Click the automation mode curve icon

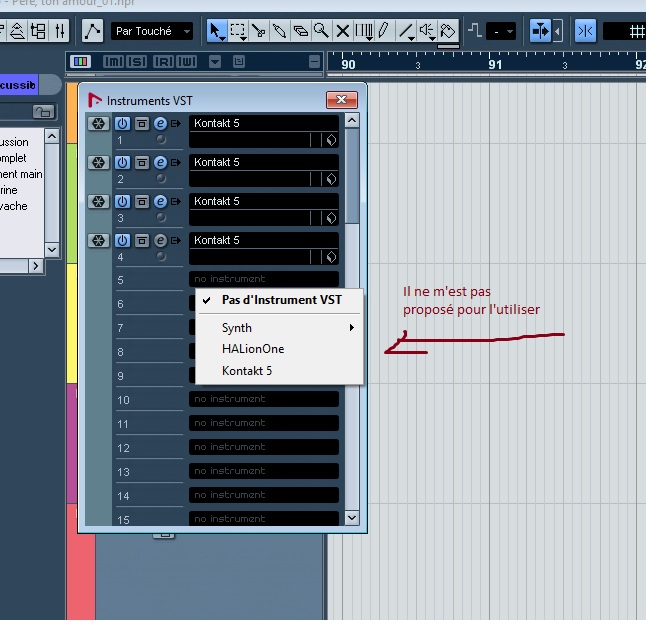[92, 31]
